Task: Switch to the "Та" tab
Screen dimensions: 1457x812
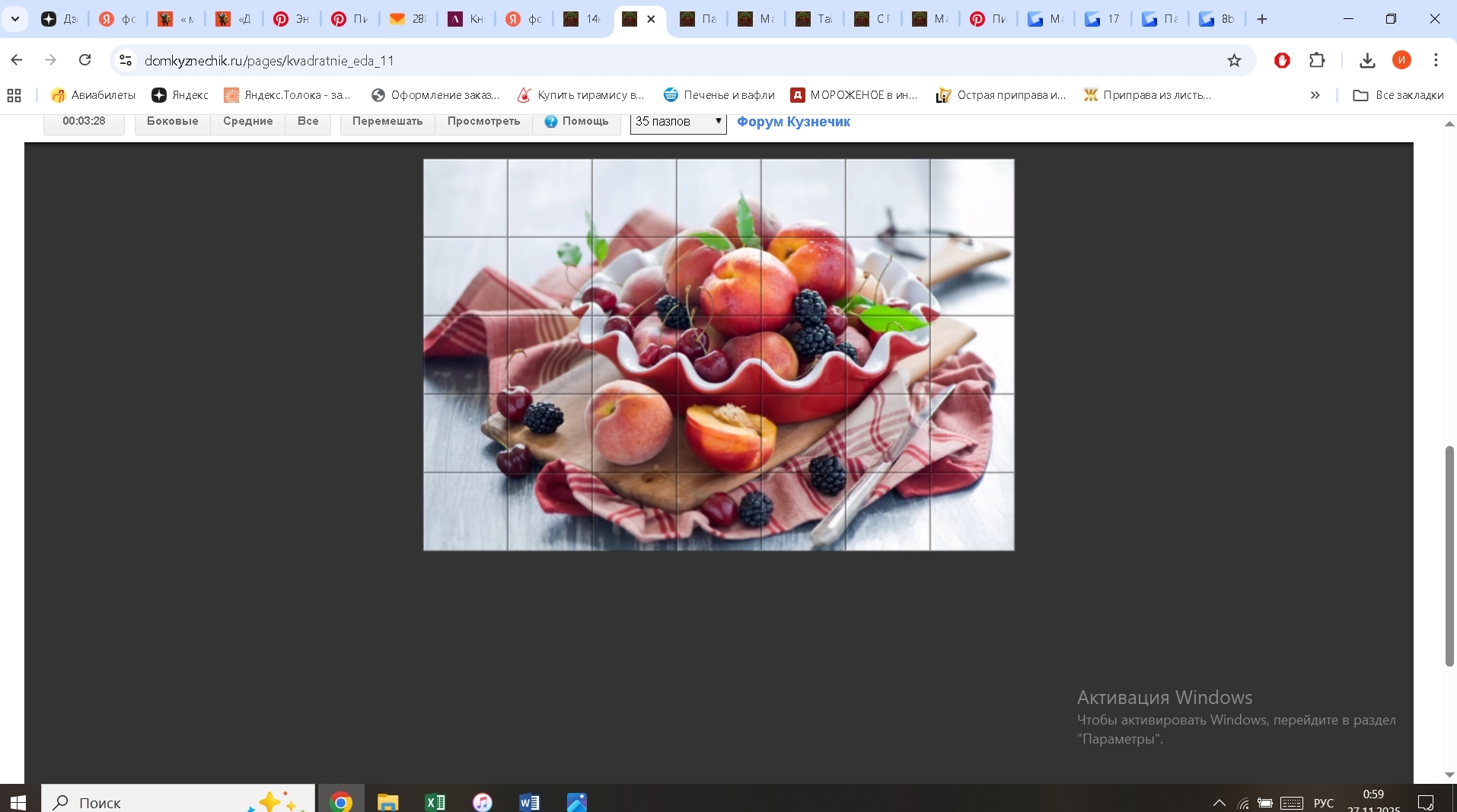Action: tap(815, 19)
